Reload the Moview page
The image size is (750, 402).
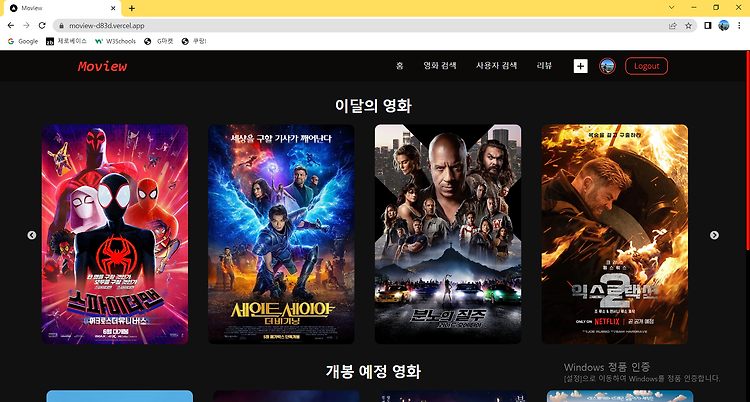(42, 25)
